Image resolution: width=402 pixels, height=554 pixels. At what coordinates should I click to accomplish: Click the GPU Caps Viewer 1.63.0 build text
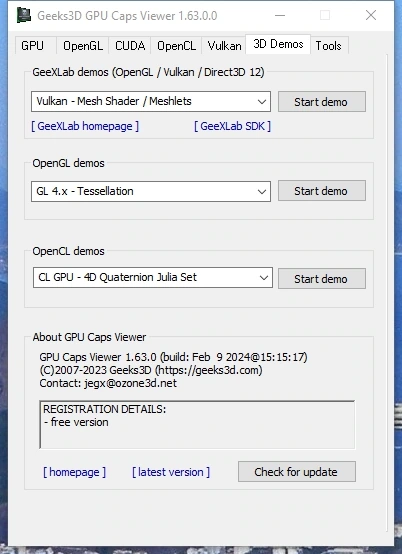click(173, 357)
